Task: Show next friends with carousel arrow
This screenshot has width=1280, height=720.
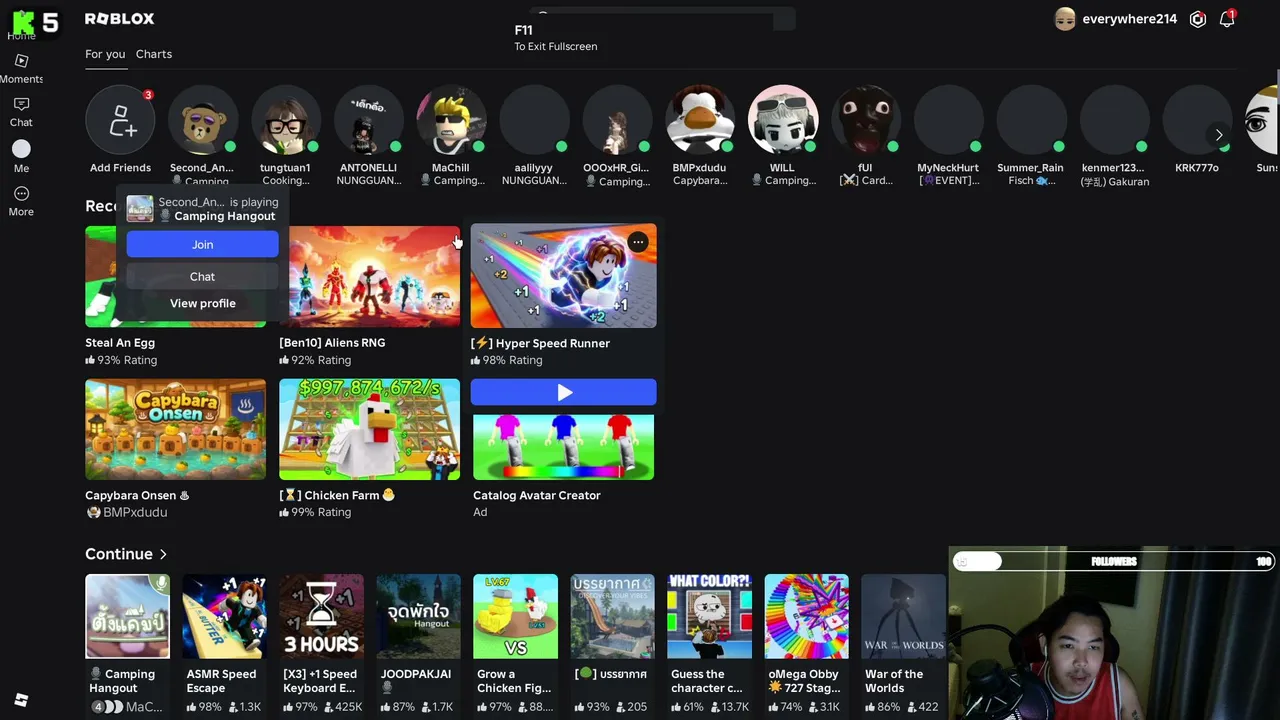Action: (1219, 135)
